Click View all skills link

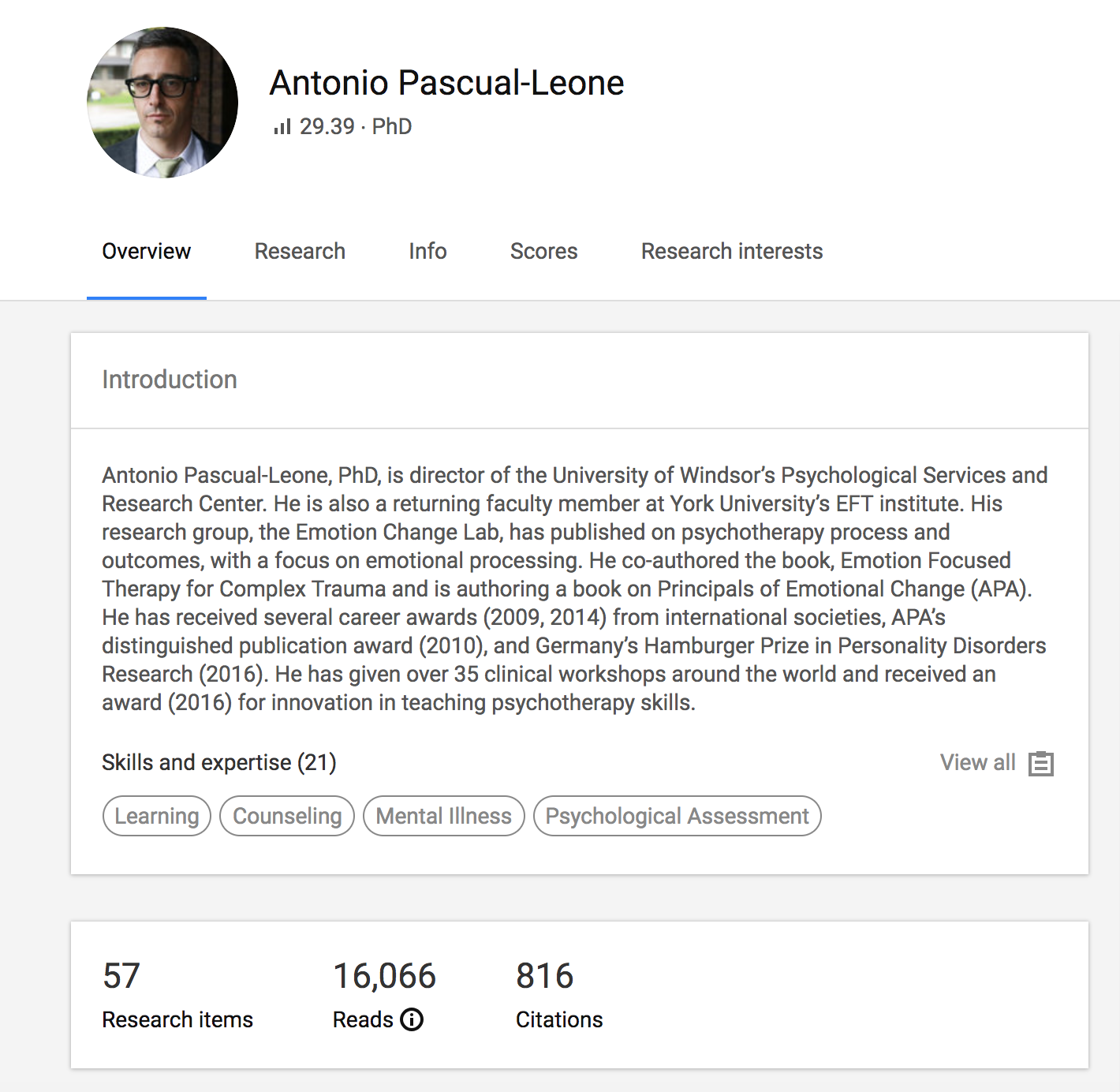977,762
